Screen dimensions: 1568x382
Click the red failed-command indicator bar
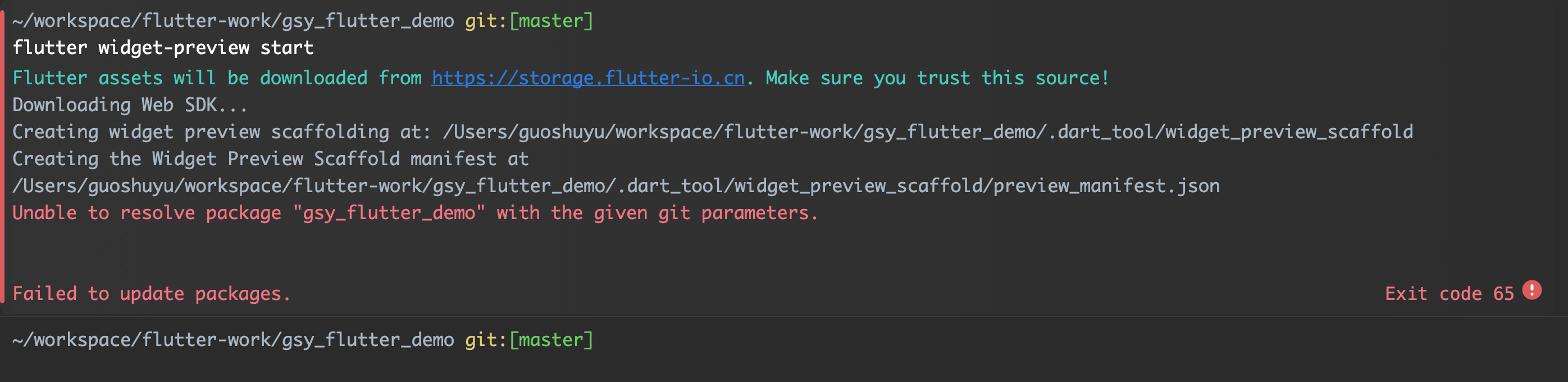point(2,157)
